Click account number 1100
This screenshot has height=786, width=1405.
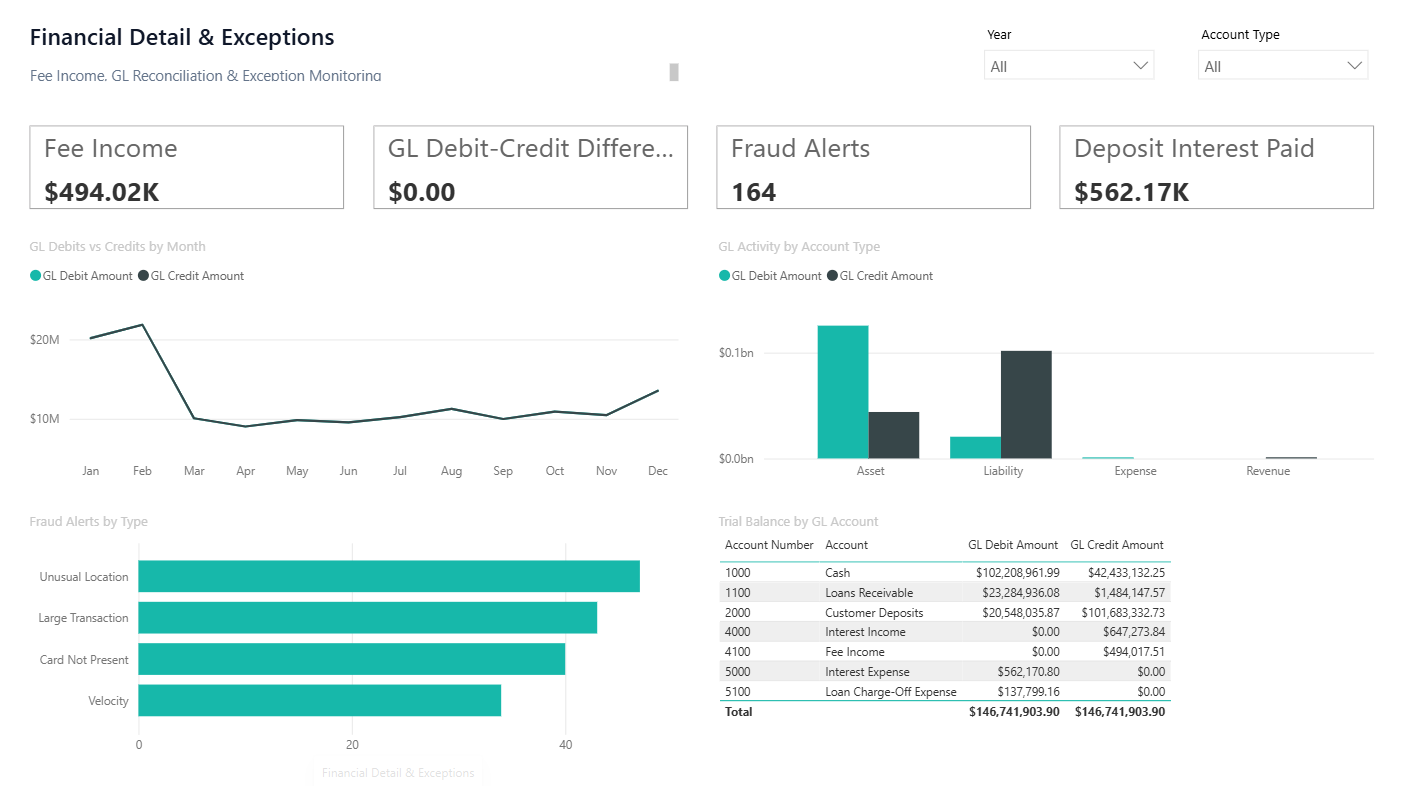[737, 593]
